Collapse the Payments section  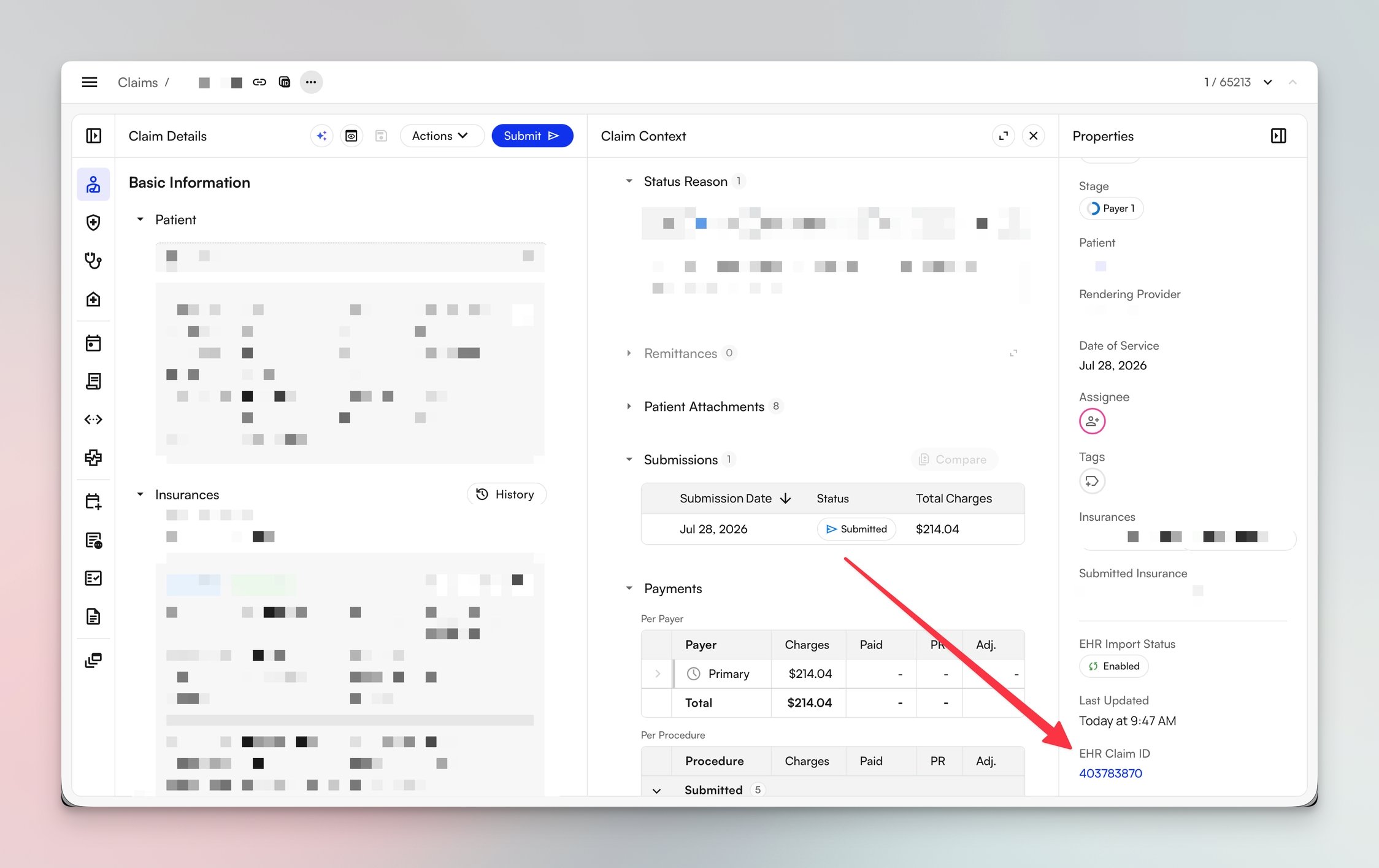click(629, 589)
